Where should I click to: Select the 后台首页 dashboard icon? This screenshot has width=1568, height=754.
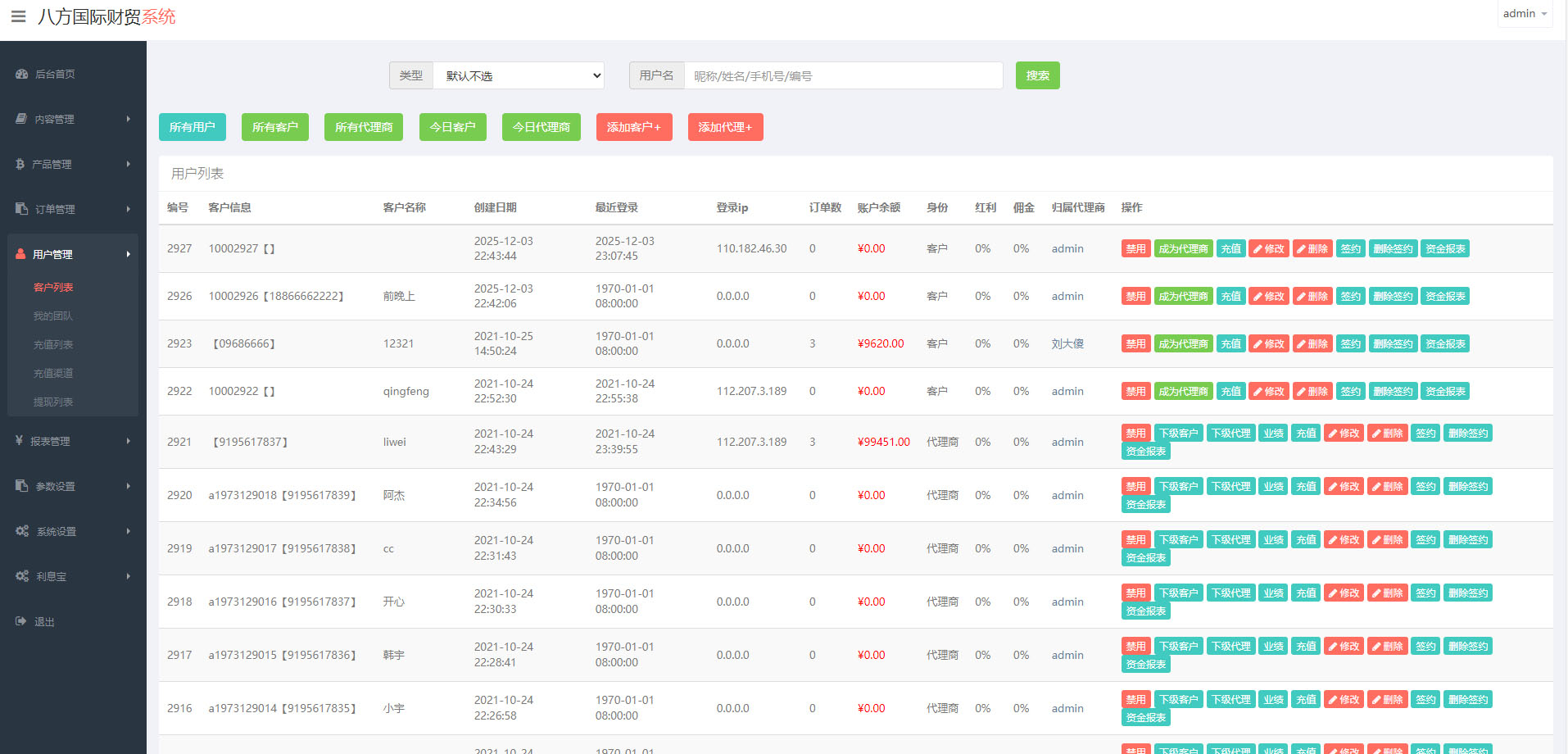pos(20,74)
